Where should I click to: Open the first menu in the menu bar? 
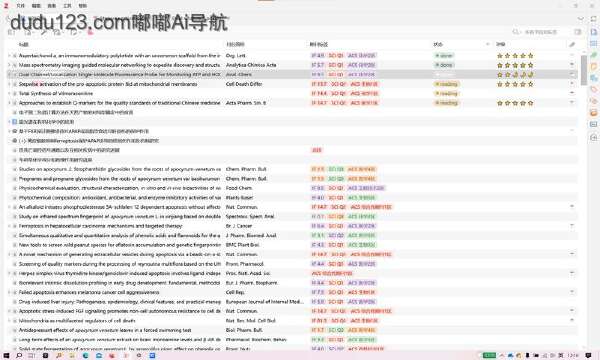(20, 6)
